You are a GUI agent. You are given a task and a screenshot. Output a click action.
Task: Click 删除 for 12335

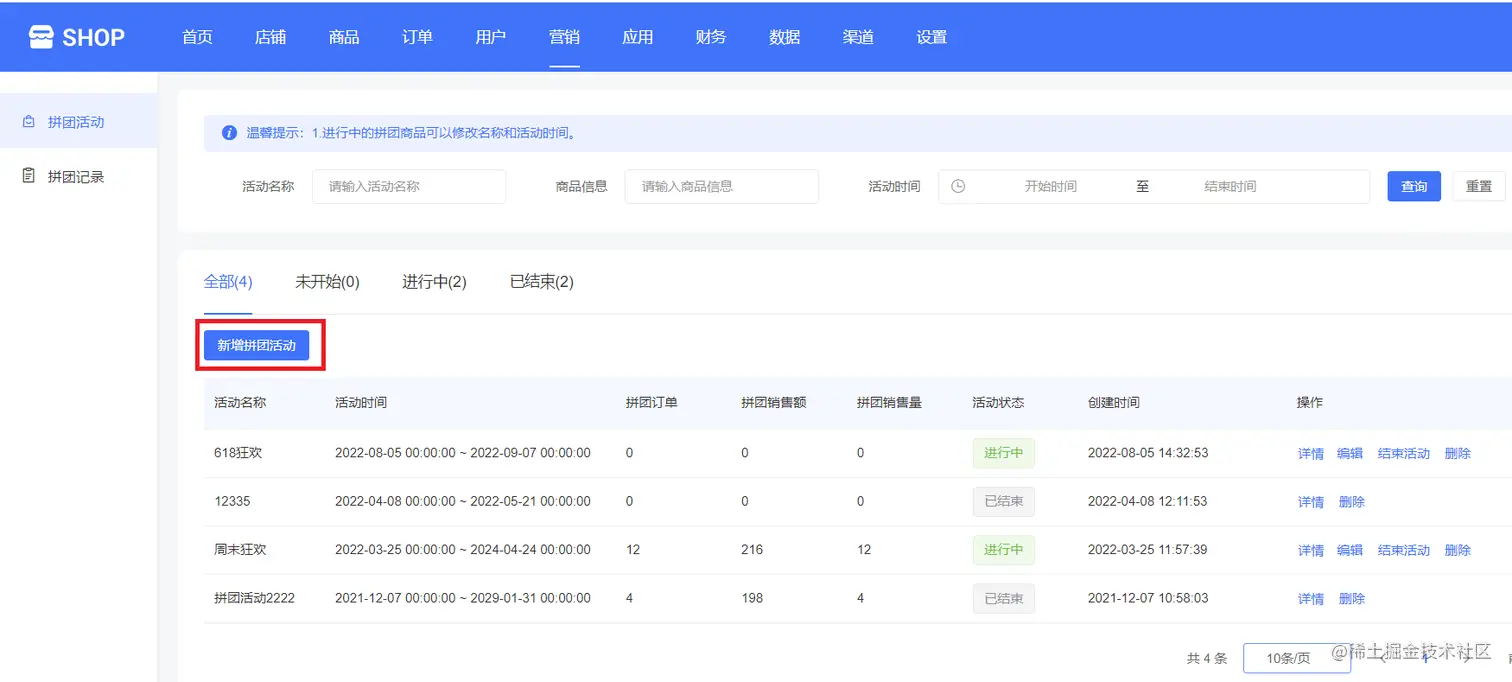point(1352,502)
